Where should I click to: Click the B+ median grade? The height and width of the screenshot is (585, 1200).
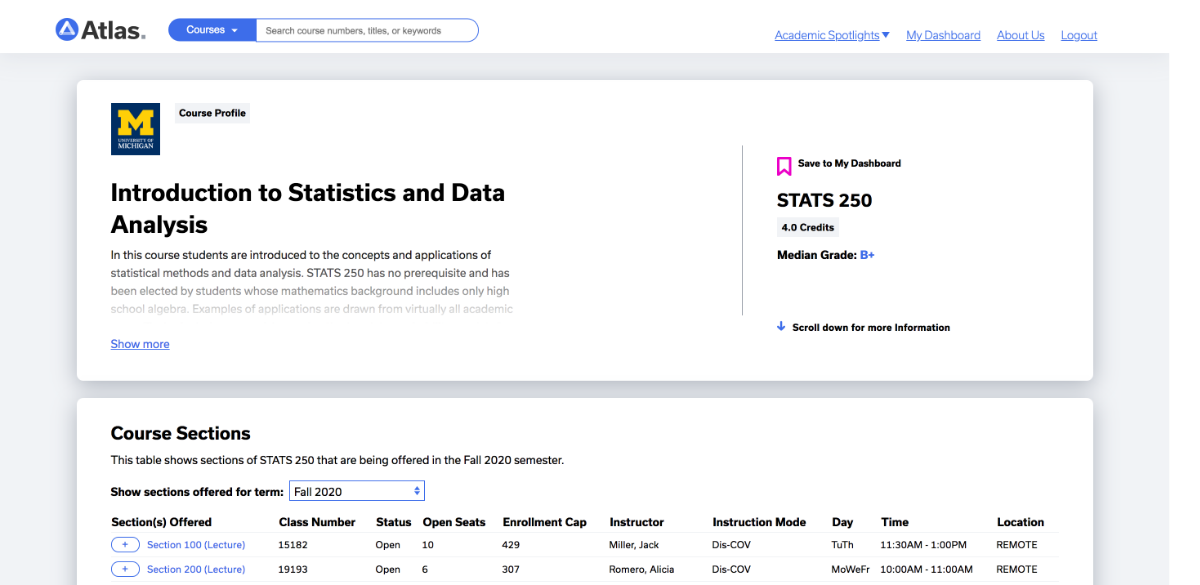[867, 255]
